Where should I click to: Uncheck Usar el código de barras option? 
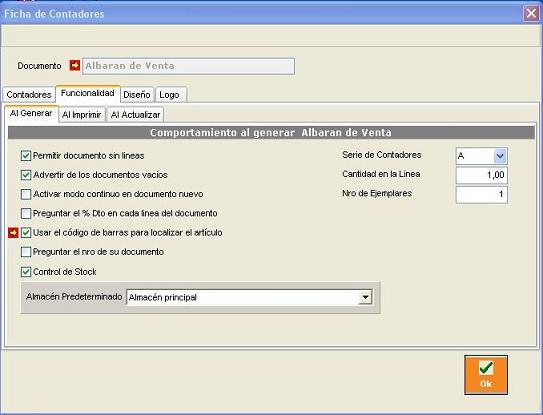[x=26, y=233]
